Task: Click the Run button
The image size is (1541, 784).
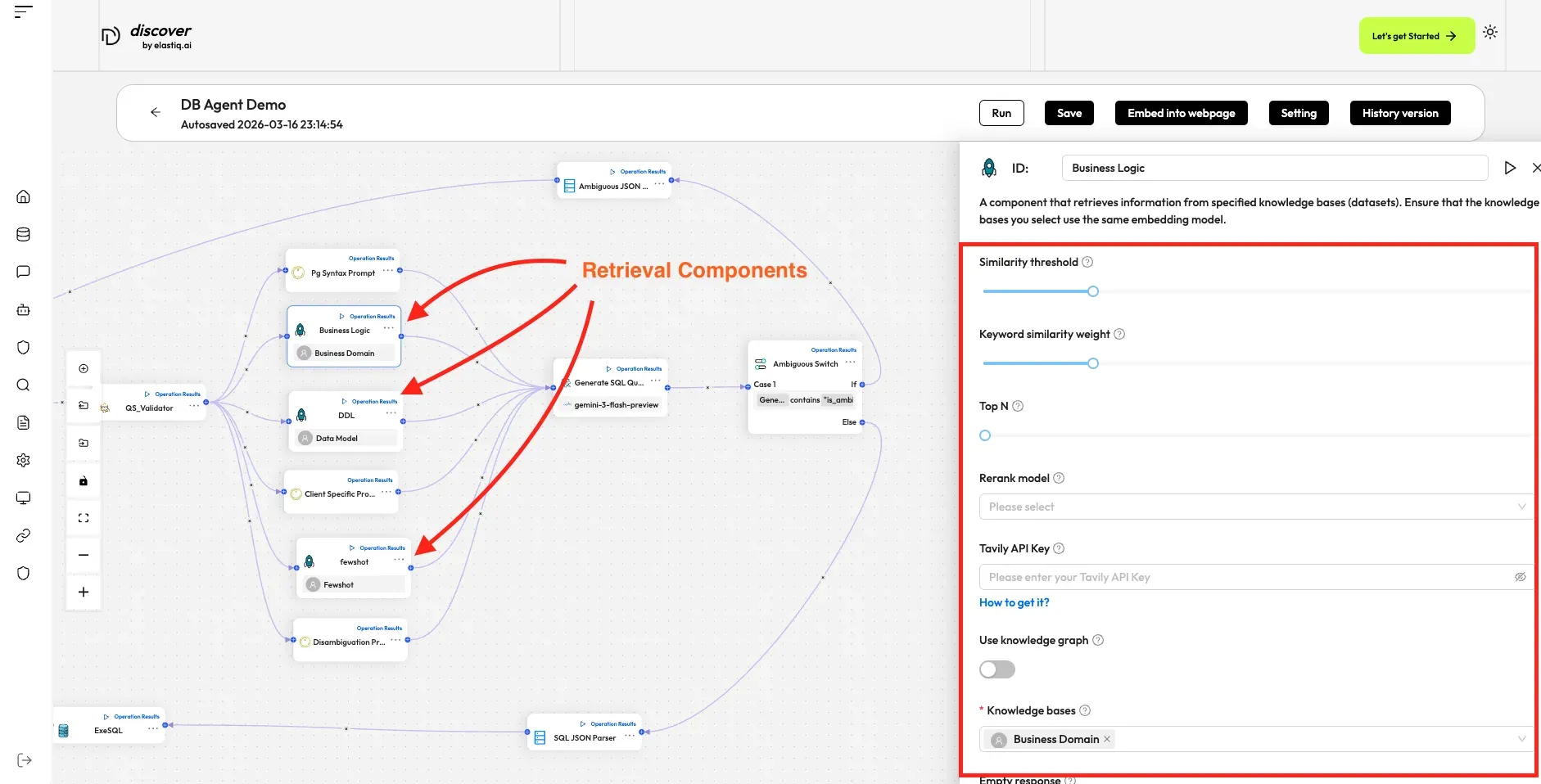Action: 1001,113
